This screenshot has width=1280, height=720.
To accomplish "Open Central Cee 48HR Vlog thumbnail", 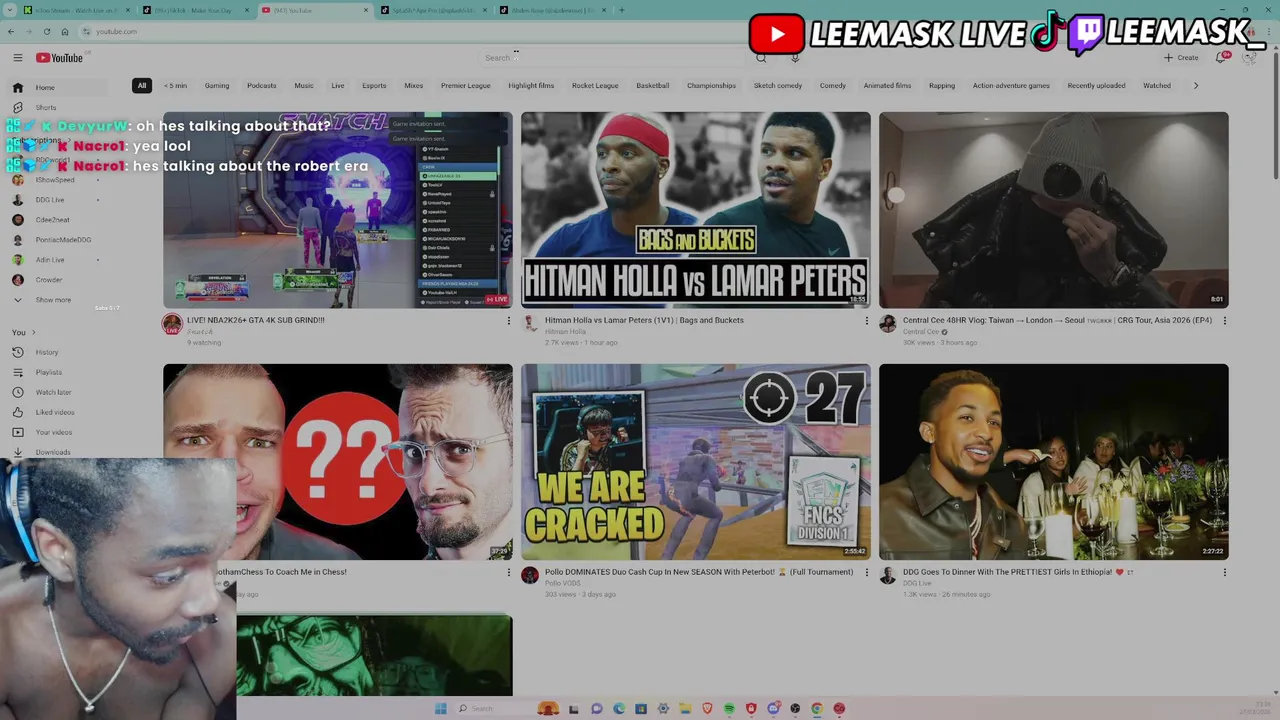I will click(x=1054, y=210).
